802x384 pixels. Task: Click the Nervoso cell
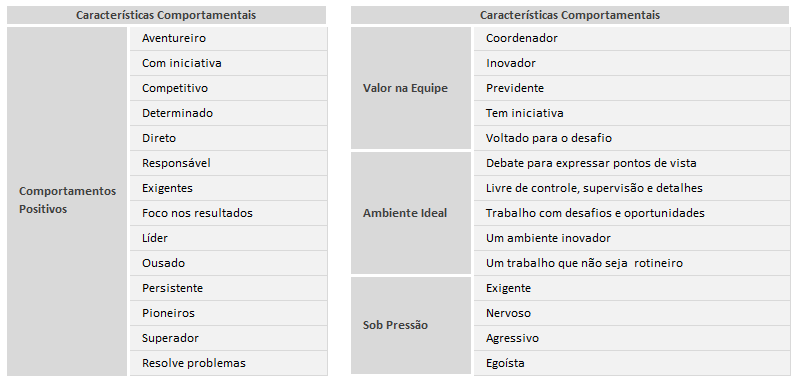coord(632,313)
